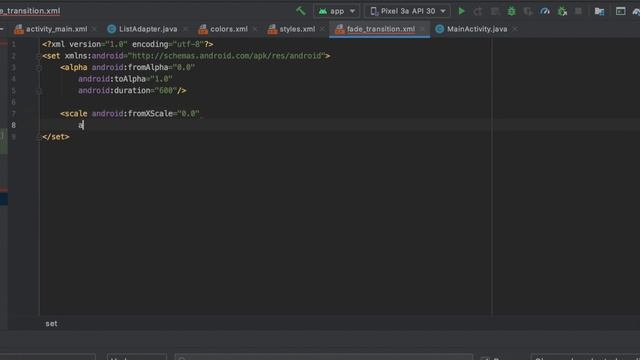The image size is (640, 360).
Task: Switch to the colors.xml tab
Action: point(229,29)
